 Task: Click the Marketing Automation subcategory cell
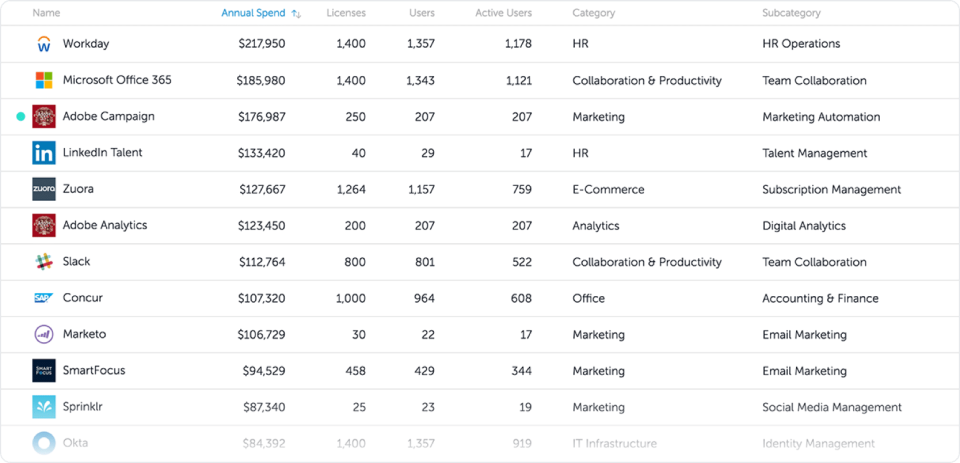[821, 116]
